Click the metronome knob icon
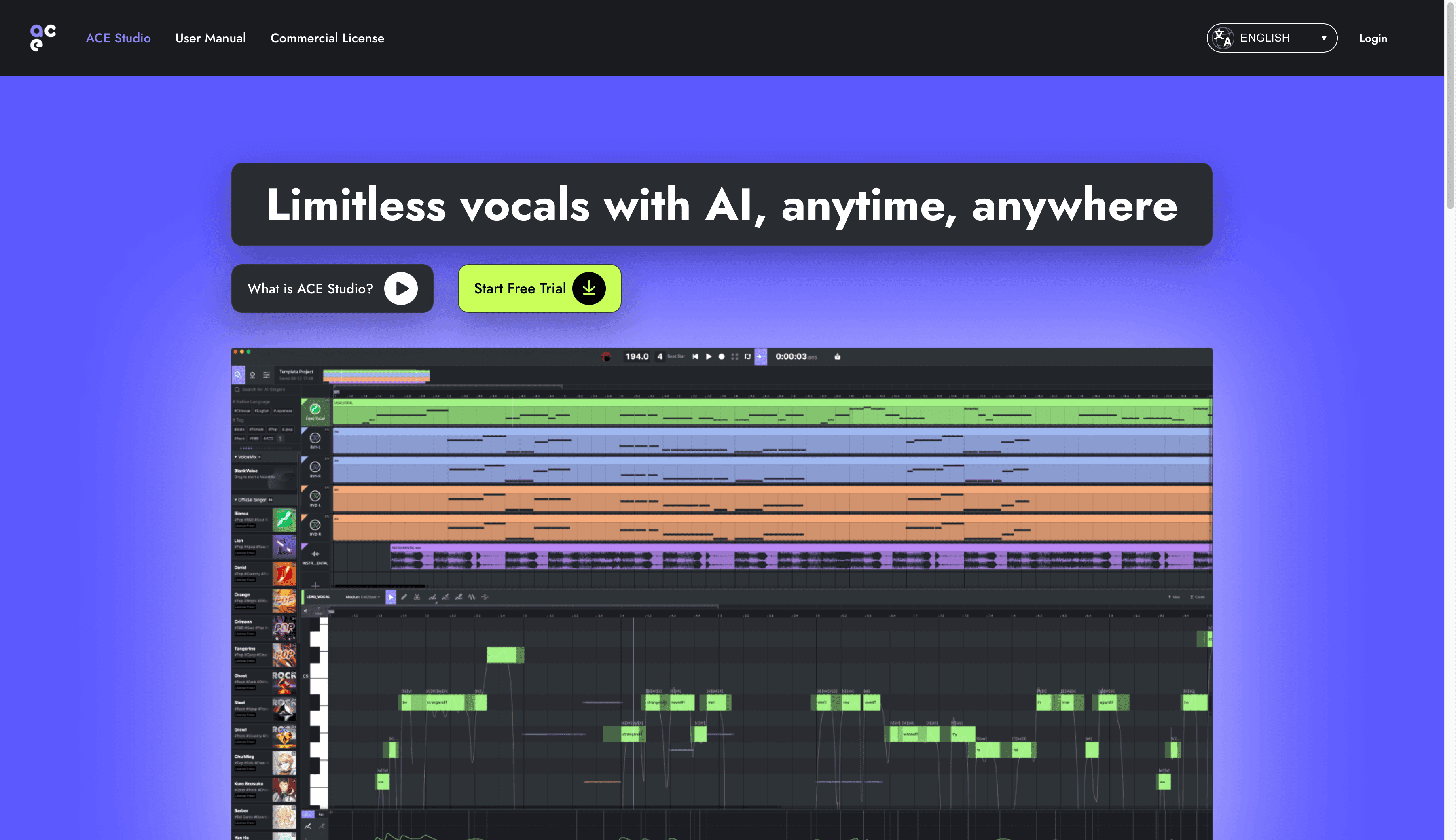Image resolution: width=1456 pixels, height=840 pixels. coord(607,356)
